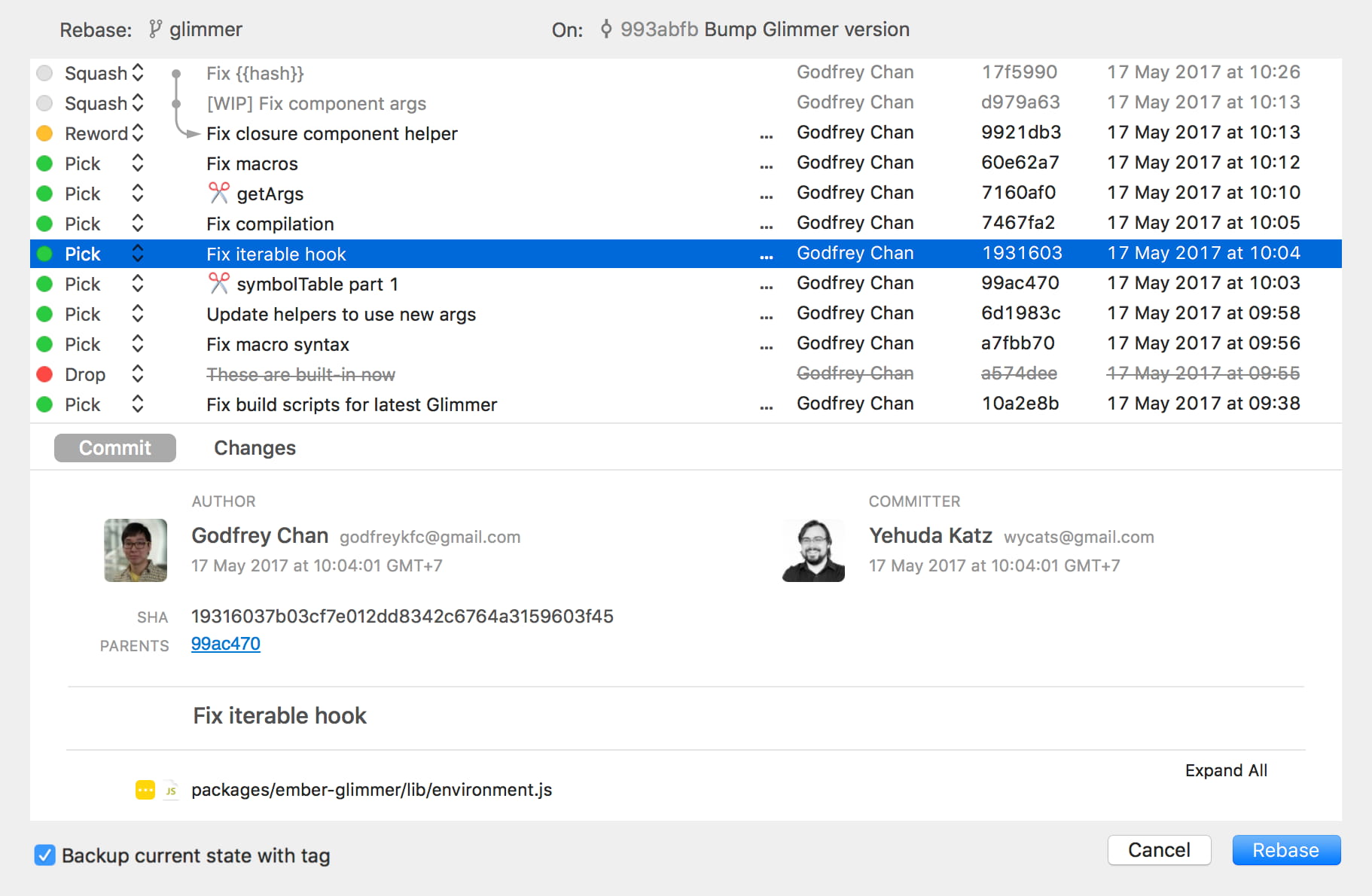The width and height of the screenshot is (1372, 896).
Task: Click the red Drop status dot
Action: (45, 374)
